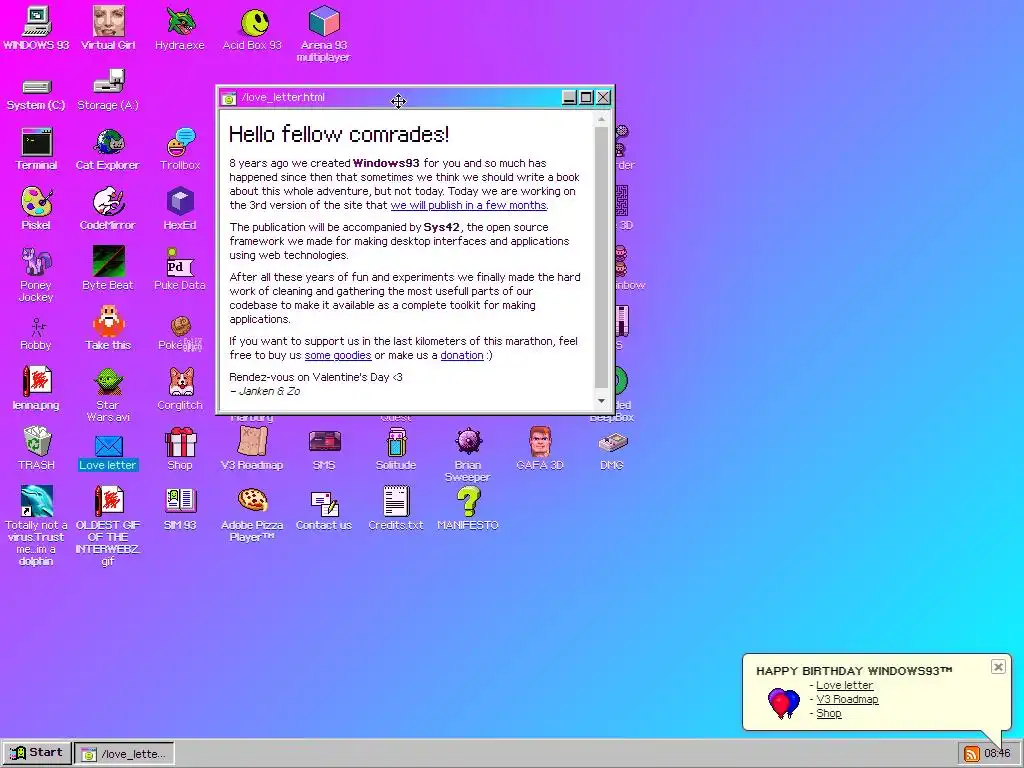Open the HexEd icon
This screenshot has height=768, width=1024.
point(180,209)
